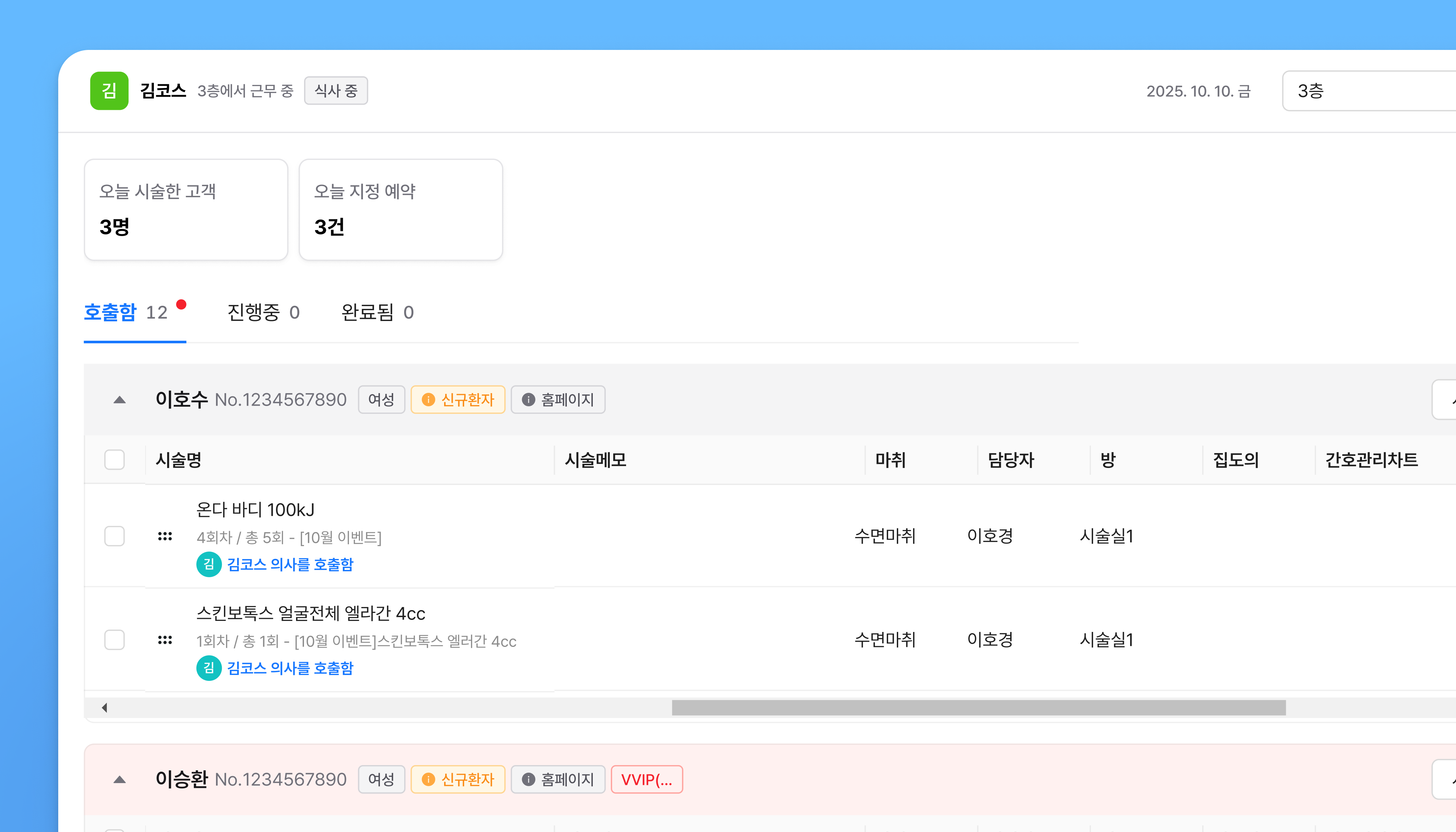Click left arrow of horizontal scrollbar
The width and height of the screenshot is (1456, 832).
pyautogui.click(x=105, y=708)
